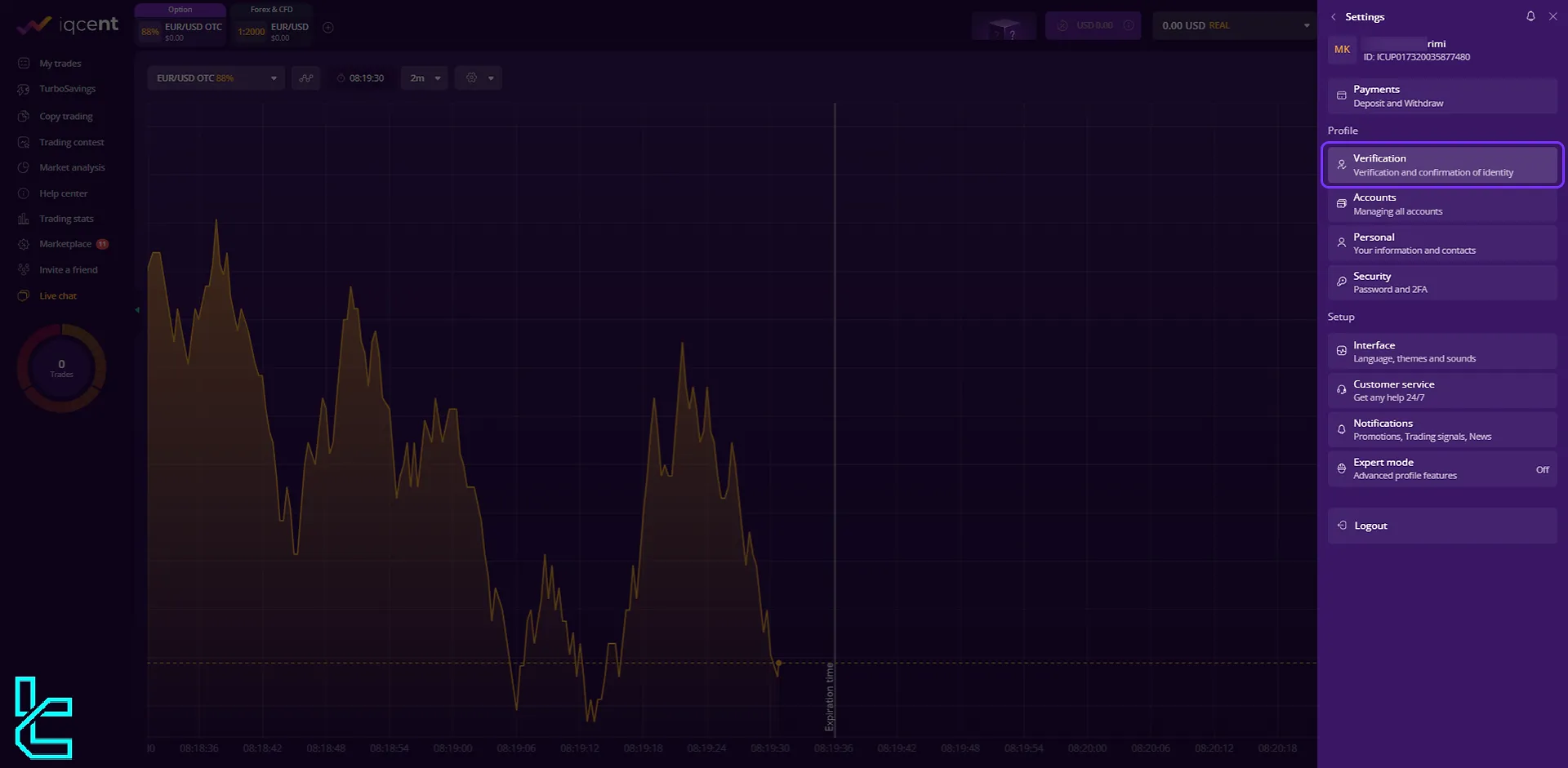This screenshot has height=768, width=1568.
Task: Open Trading contest page
Action: (x=71, y=143)
